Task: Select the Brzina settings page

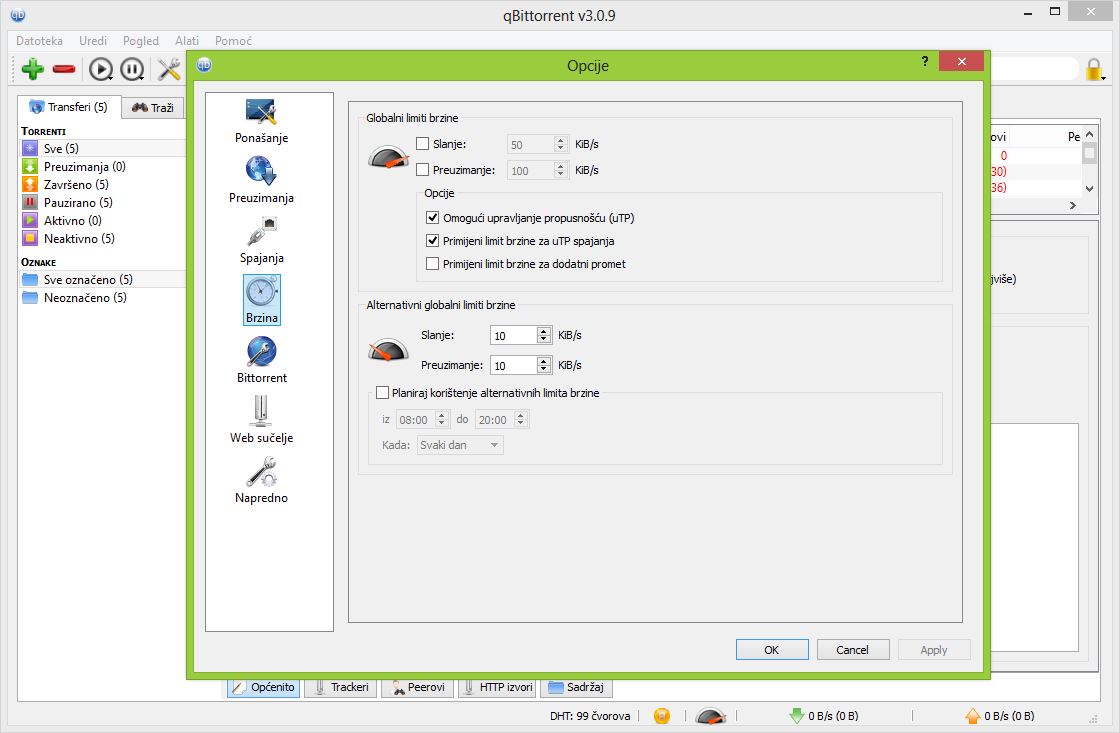Action: [x=261, y=300]
